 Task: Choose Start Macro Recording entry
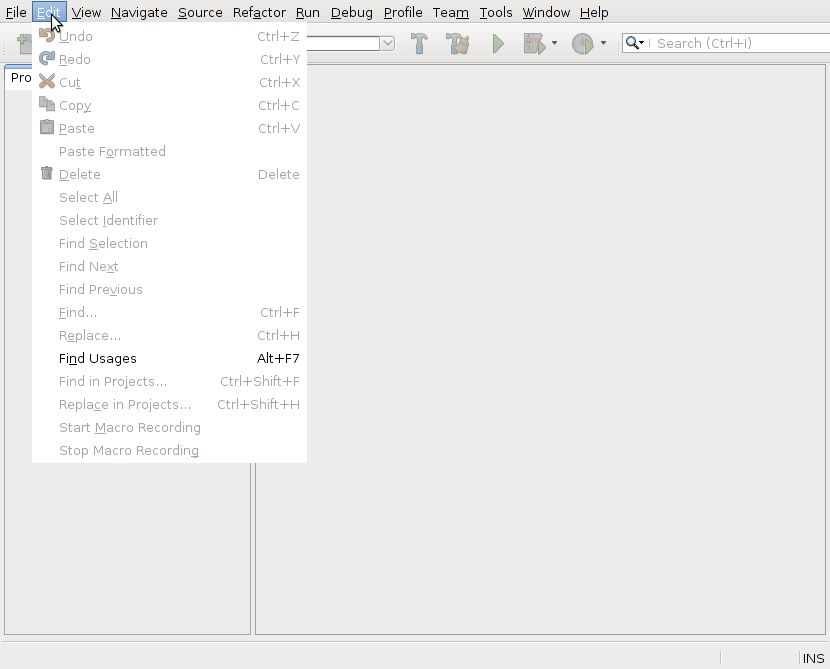[x=169, y=428]
